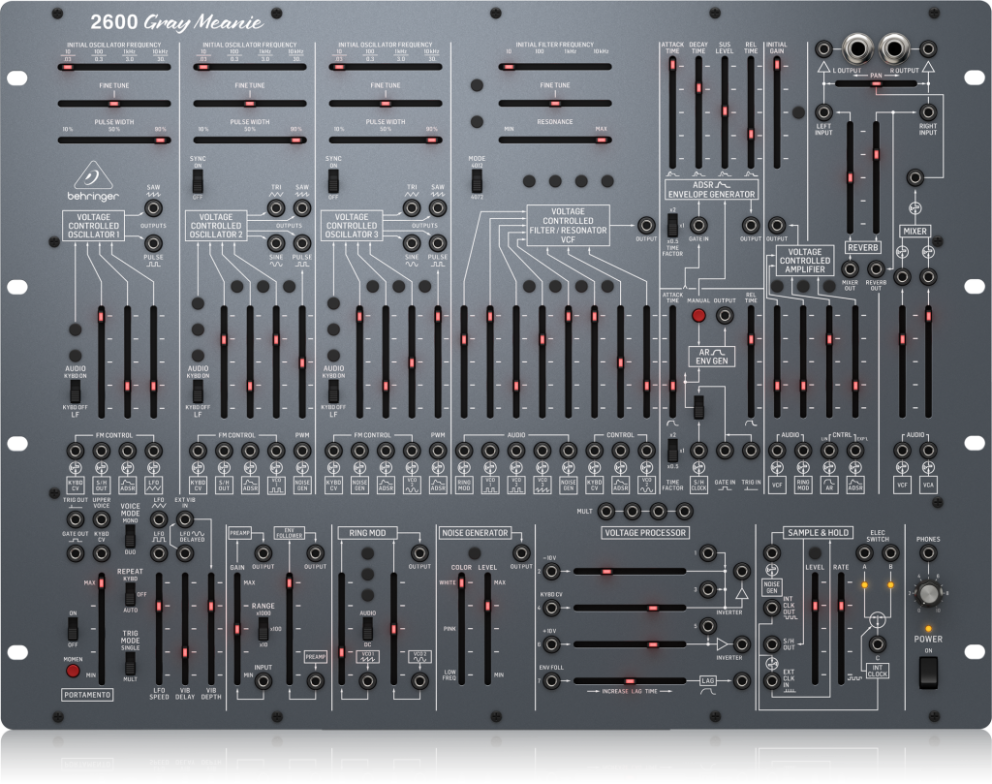
Task: Click the SAW output jack on Oscillator 1
Action: (x=152, y=210)
